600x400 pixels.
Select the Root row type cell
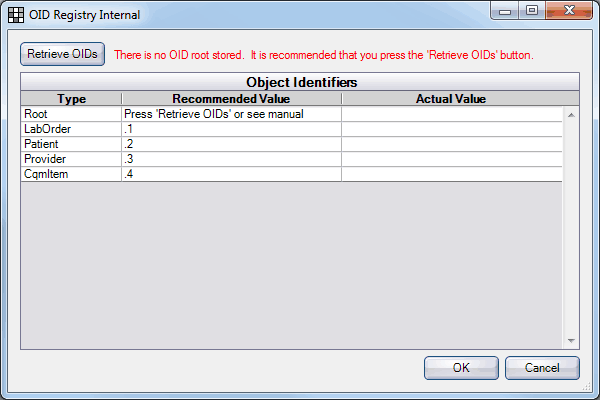[x=71, y=114]
